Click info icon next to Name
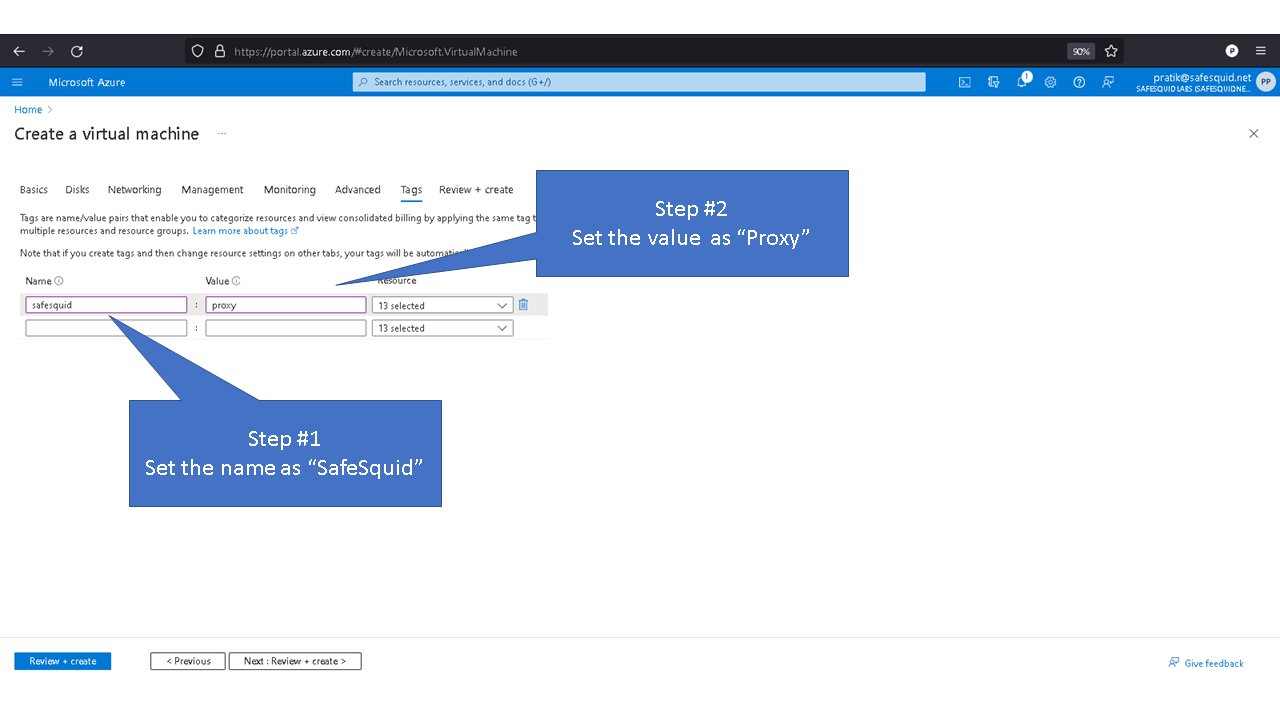 pos(59,281)
